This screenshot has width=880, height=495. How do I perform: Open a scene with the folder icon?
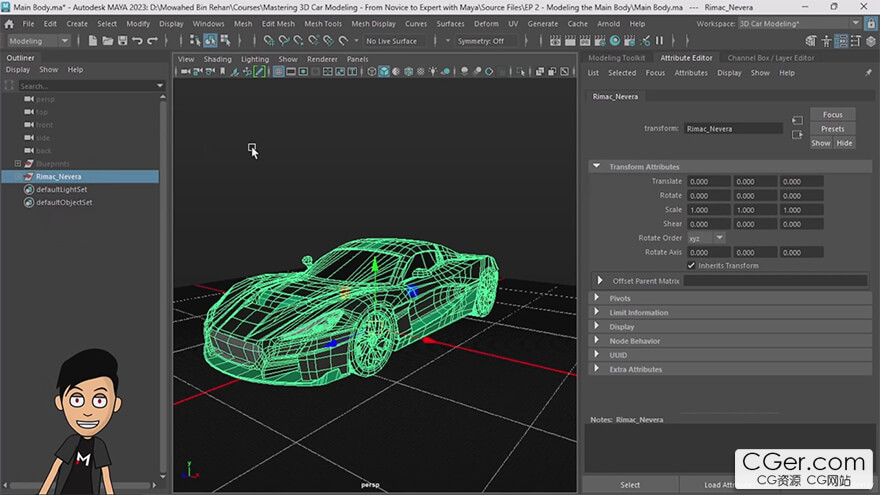pyautogui.click(x=108, y=41)
